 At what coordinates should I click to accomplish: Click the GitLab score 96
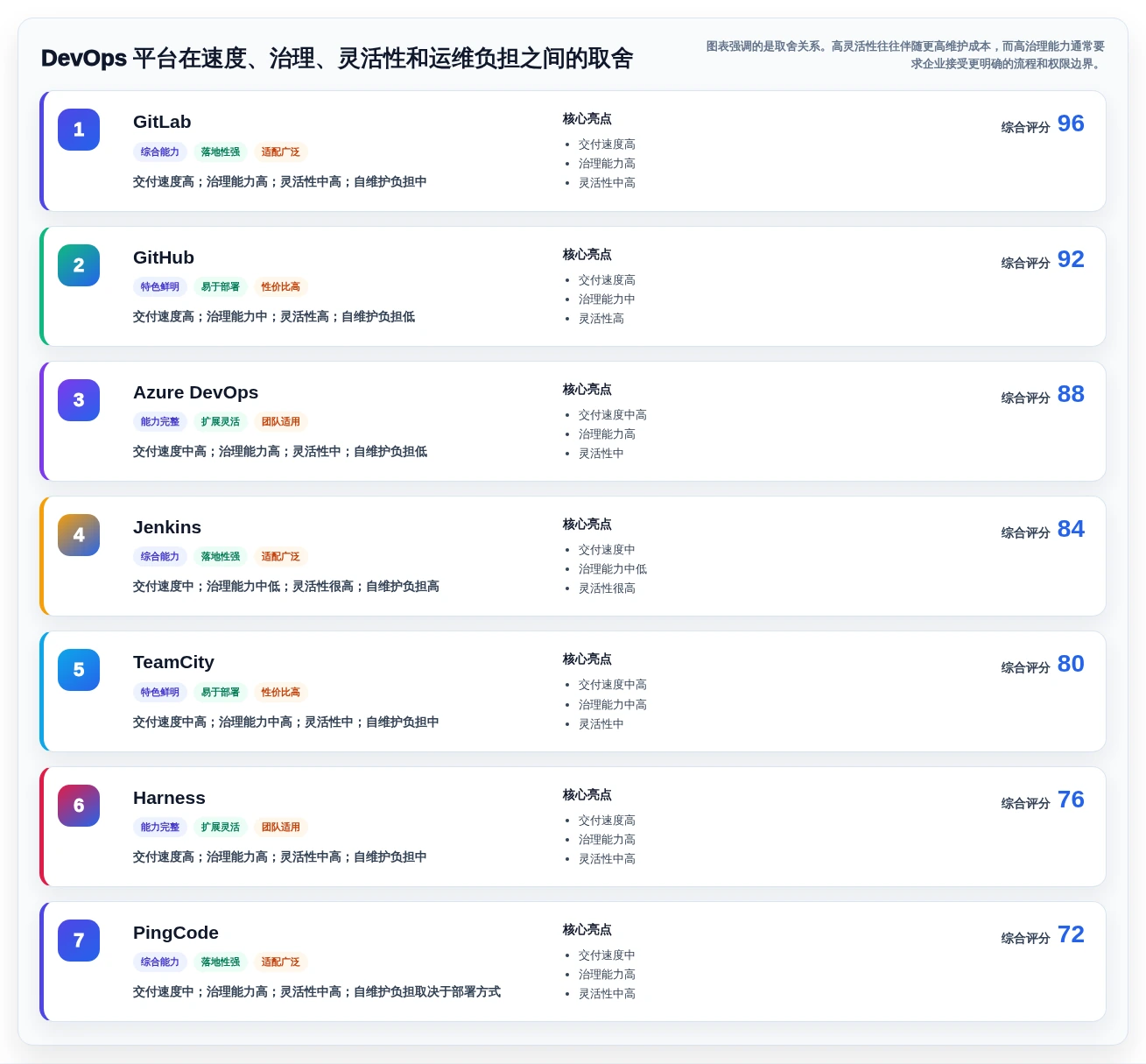tap(1071, 123)
